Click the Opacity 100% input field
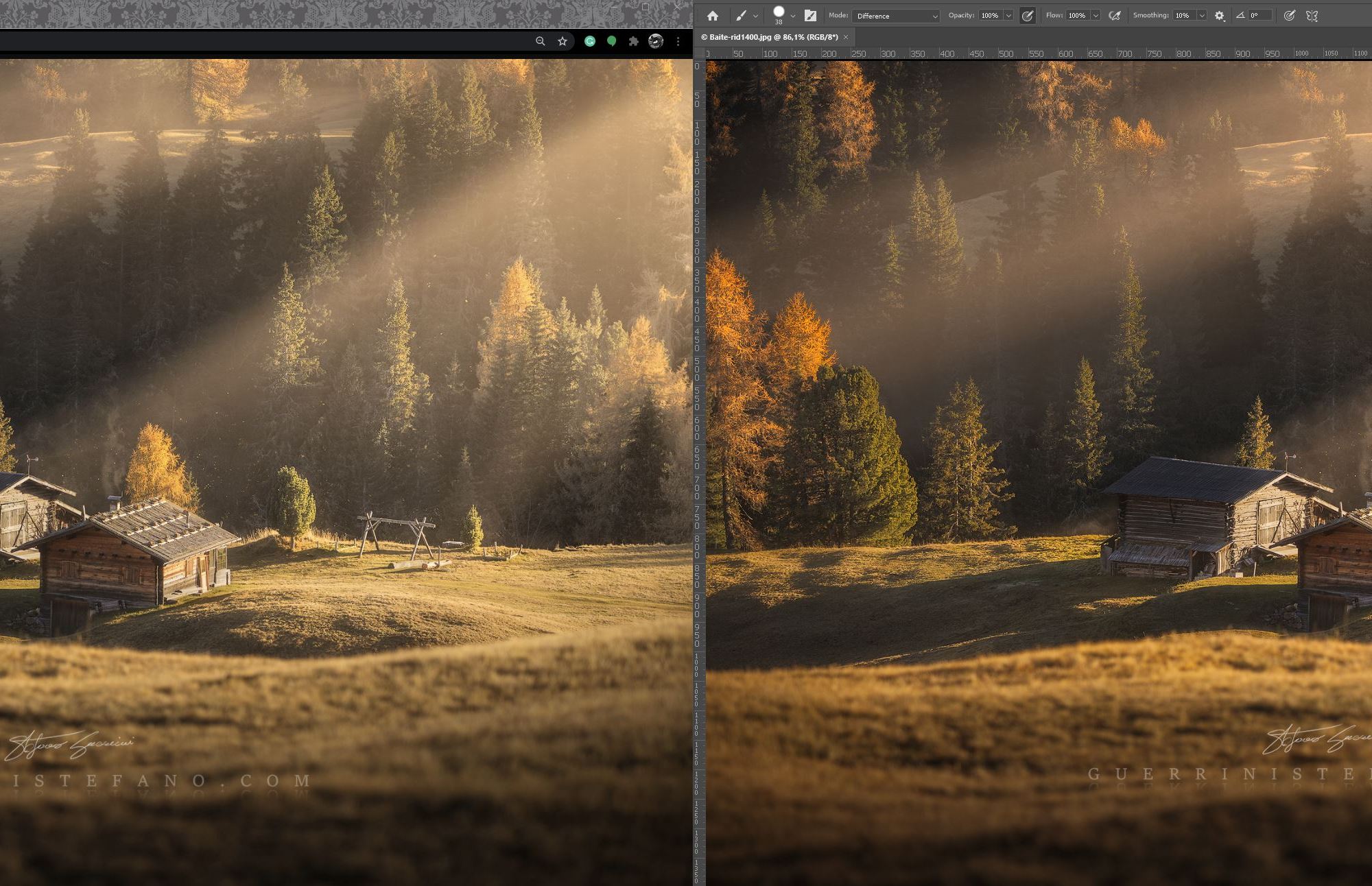The height and width of the screenshot is (886, 1372). [x=990, y=15]
